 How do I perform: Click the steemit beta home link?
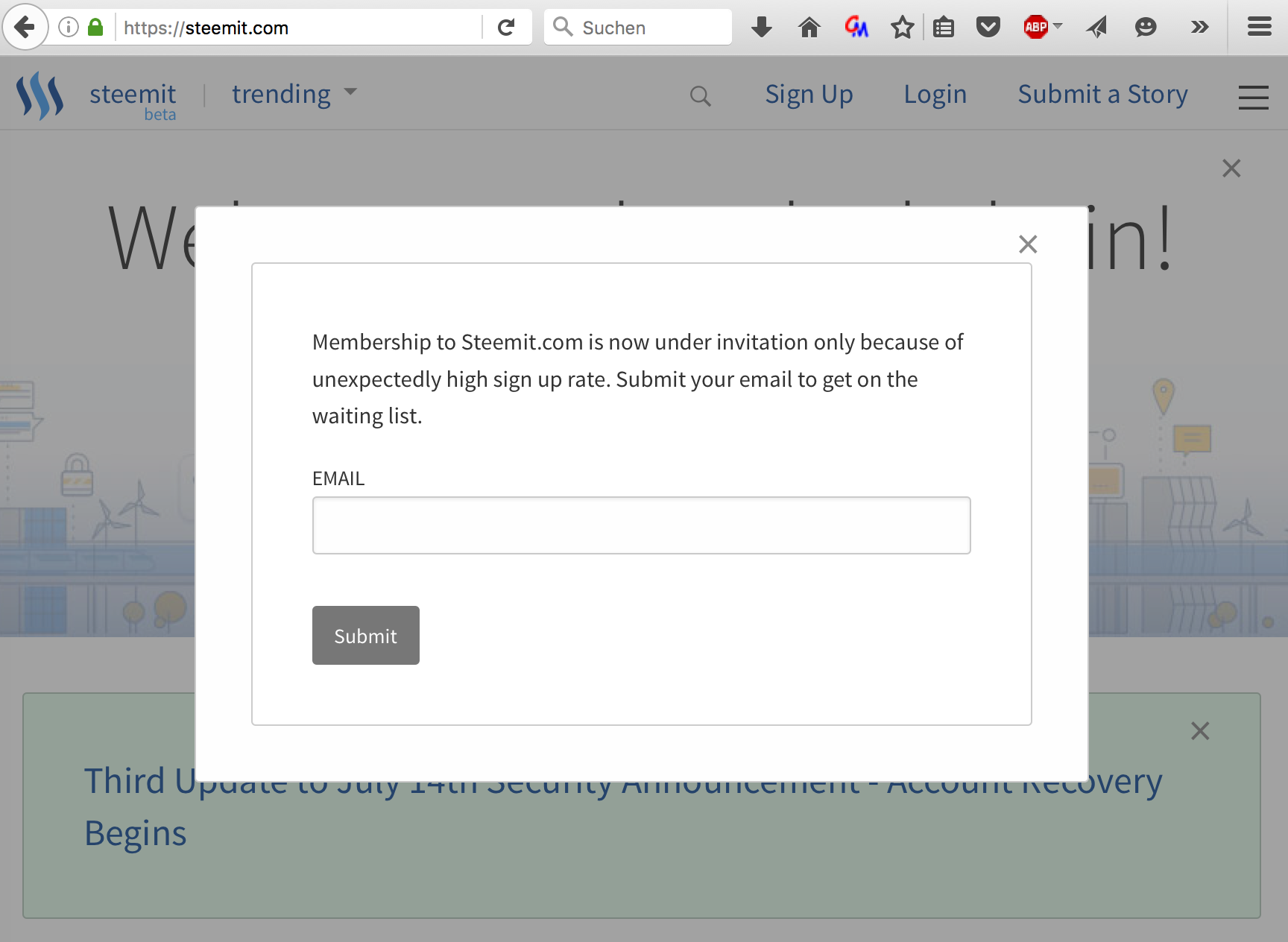[133, 100]
